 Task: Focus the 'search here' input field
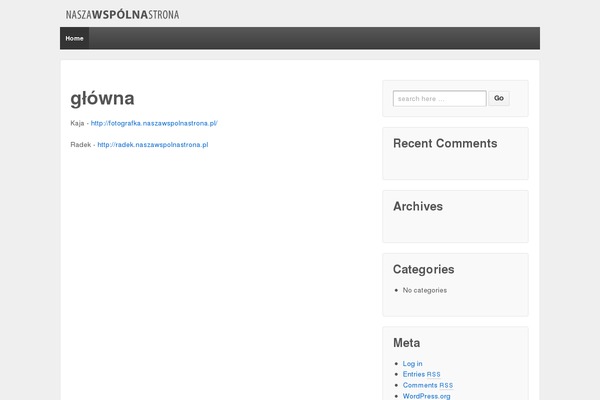(x=439, y=98)
